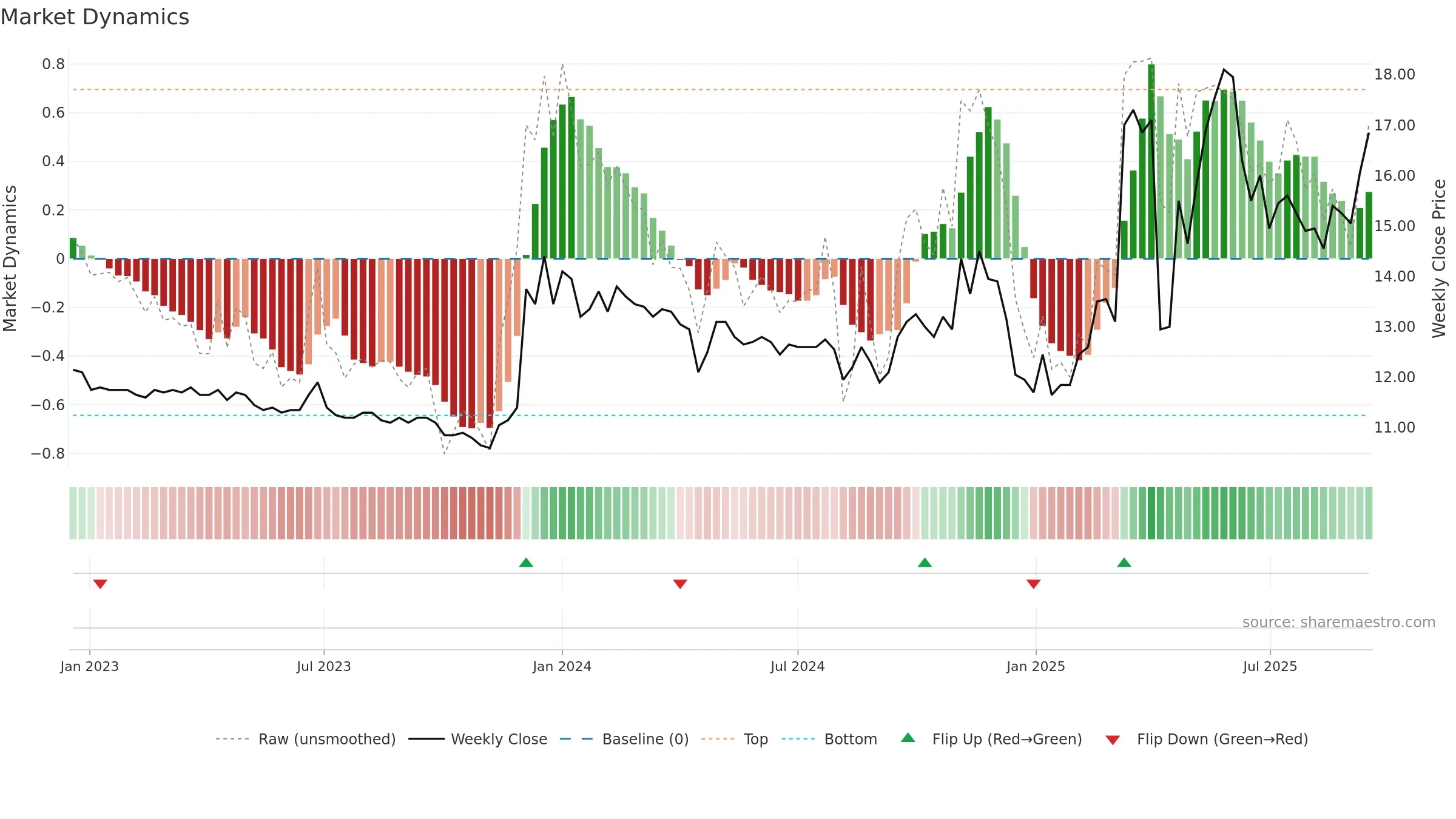Click the −0.8 left axis tick label
Screen dimensions: 1456x819
(48, 454)
